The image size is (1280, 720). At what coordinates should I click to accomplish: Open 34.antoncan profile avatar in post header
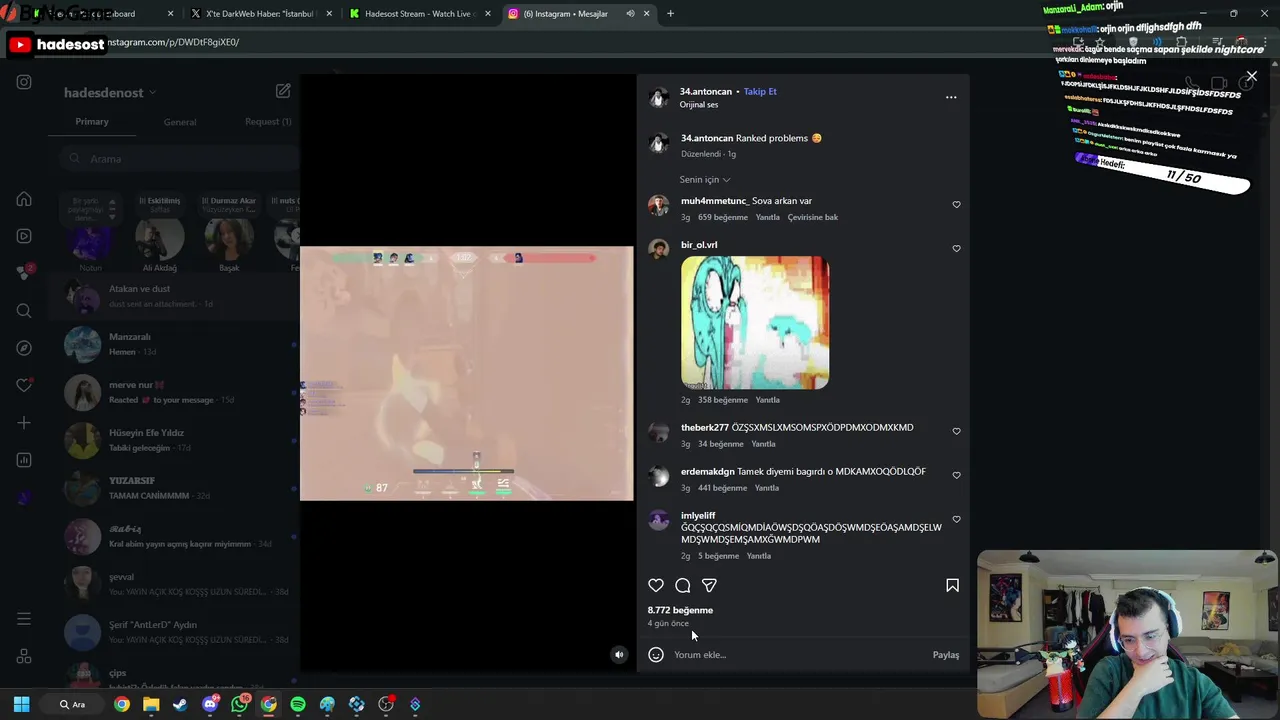[658, 97]
